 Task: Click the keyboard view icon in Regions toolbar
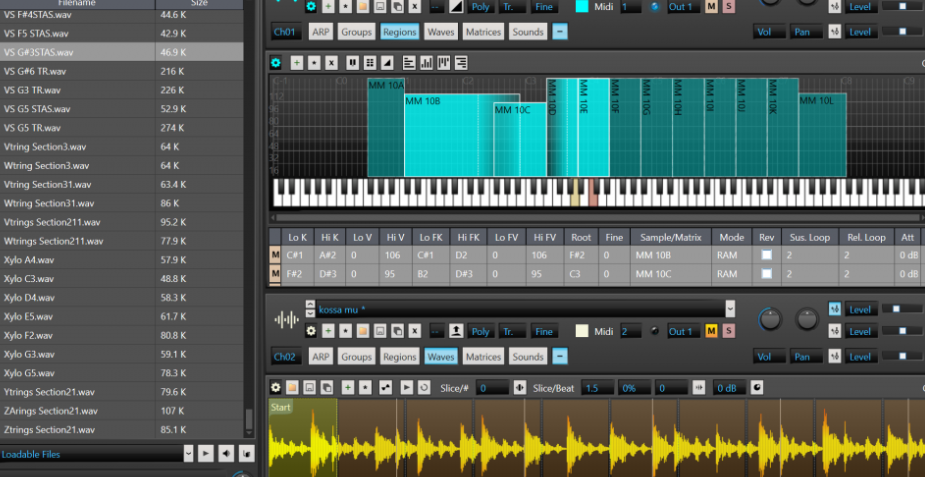click(x=351, y=63)
